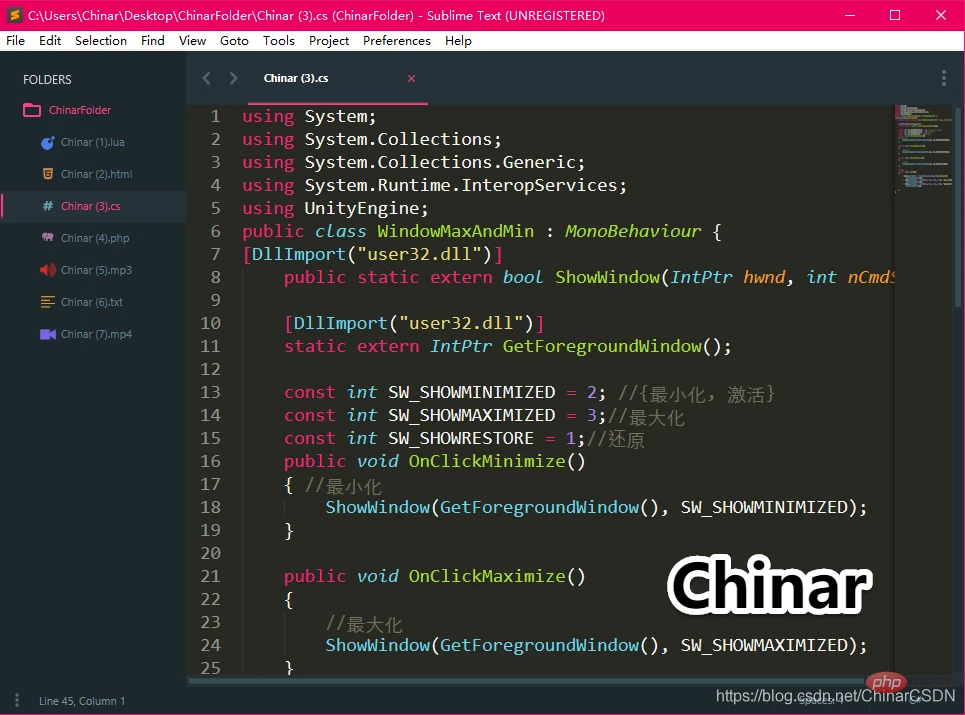This screenshot has width=965, height=715.
Task: Click the FOLDERS sidebar heading
Action: coord(47,79)
